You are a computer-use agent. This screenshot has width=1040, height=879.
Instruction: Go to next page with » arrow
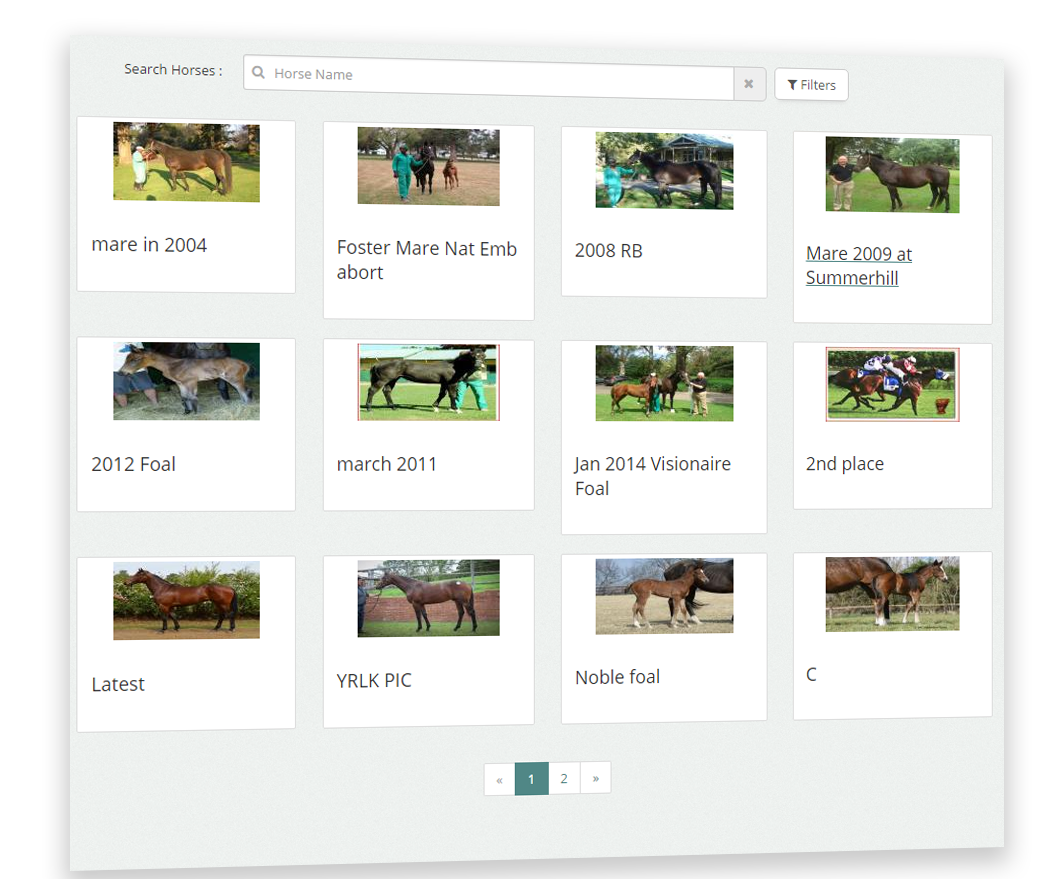pos(596,777)
